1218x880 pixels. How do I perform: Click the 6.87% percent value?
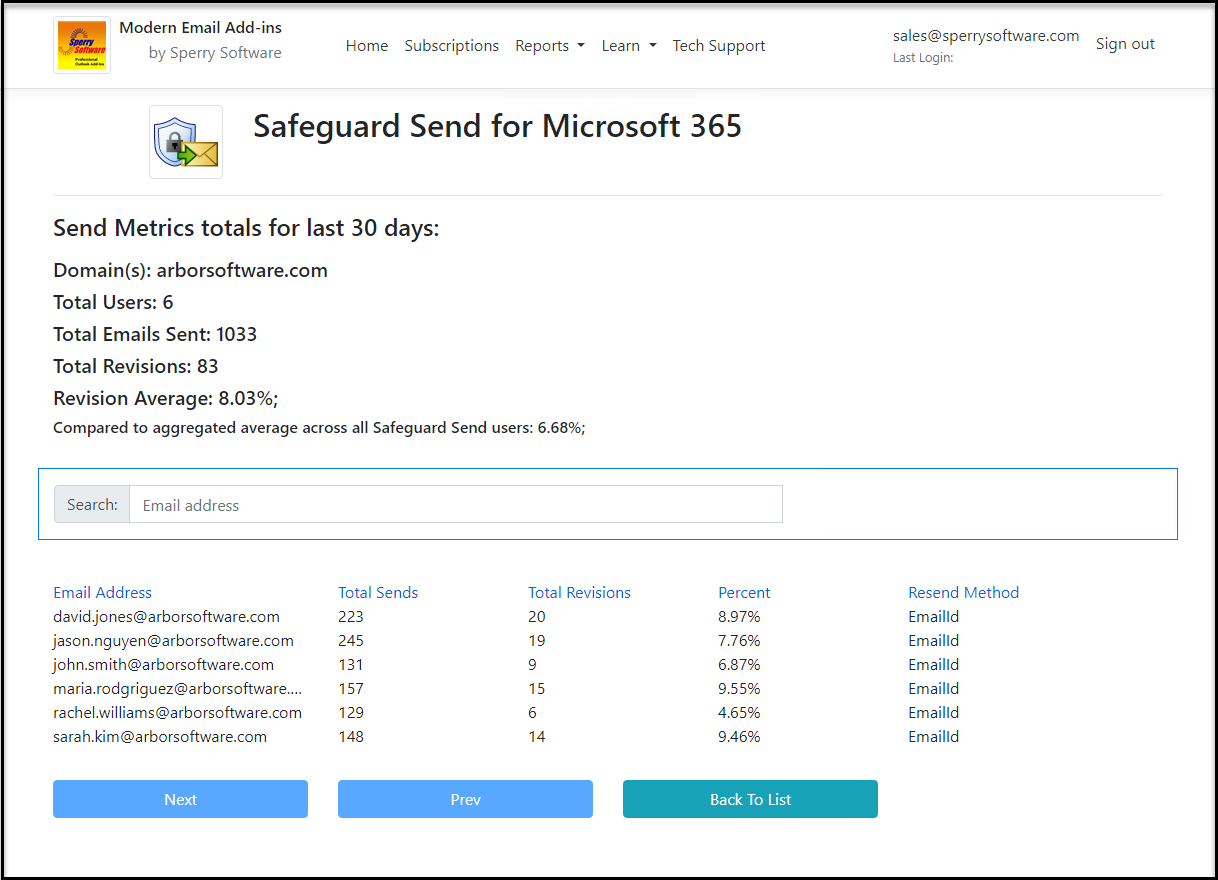[739, 664]
